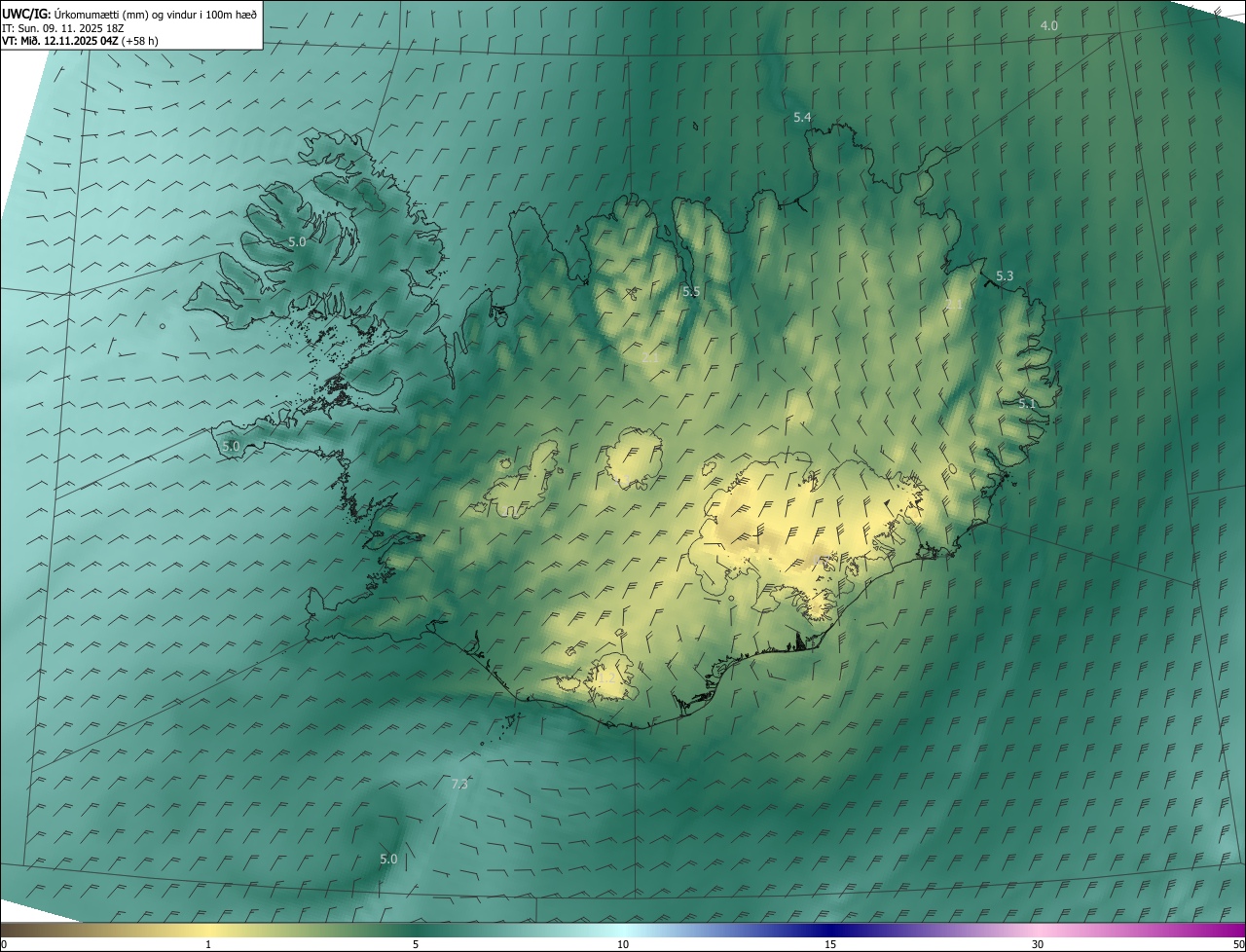
Task: Click the 5.0 value on the Westfjords
Action: coord(297,241)
